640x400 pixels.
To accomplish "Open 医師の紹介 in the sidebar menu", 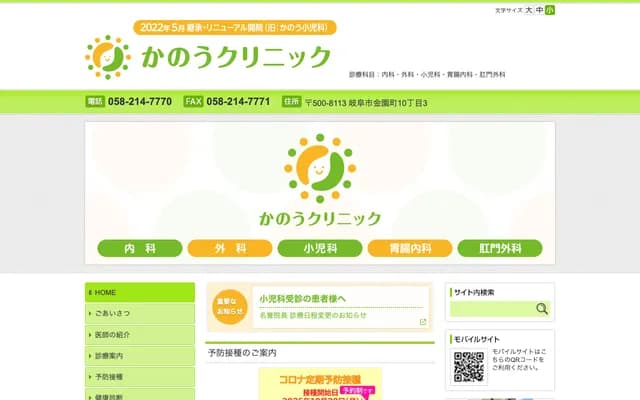I will coord(140,335).
